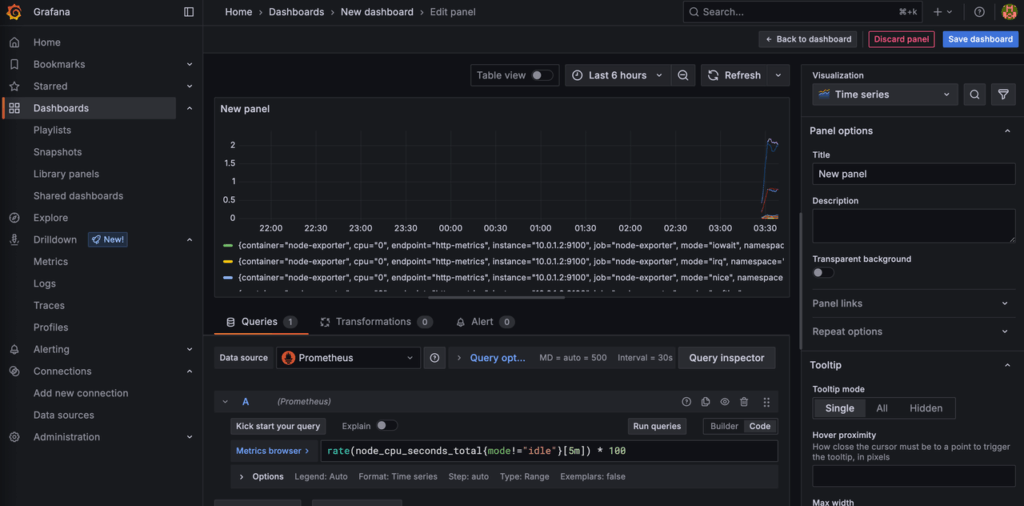The image size is (1024, 506).
Task: Click the Drilldown sidebar icon
Action: tap(14, 240)
